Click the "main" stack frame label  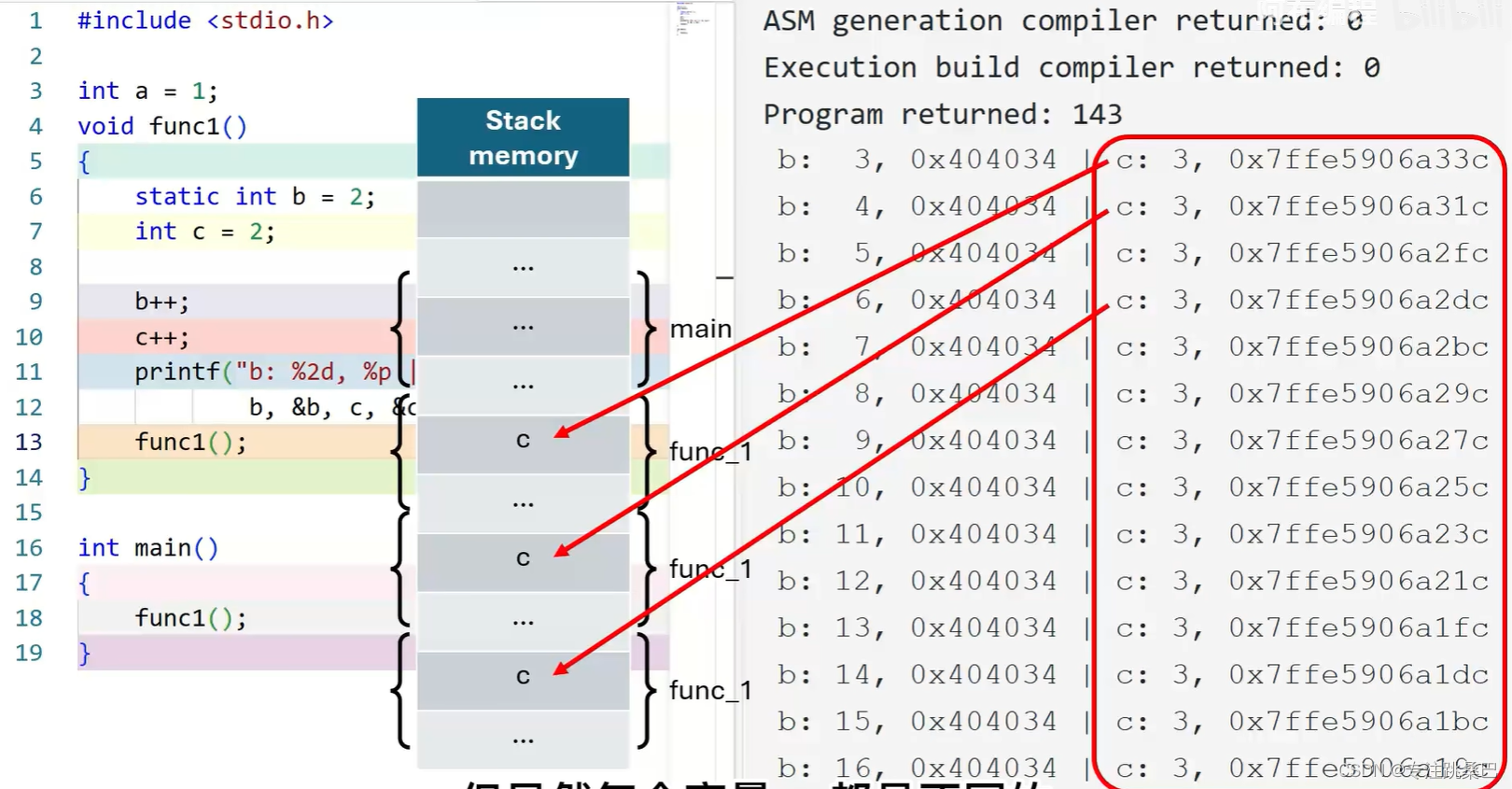click(700, 329)
